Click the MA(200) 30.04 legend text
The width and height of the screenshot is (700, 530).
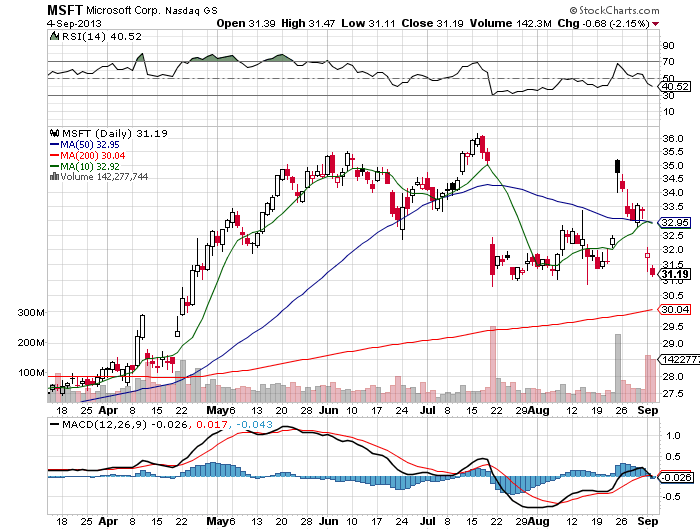point(93,155)
